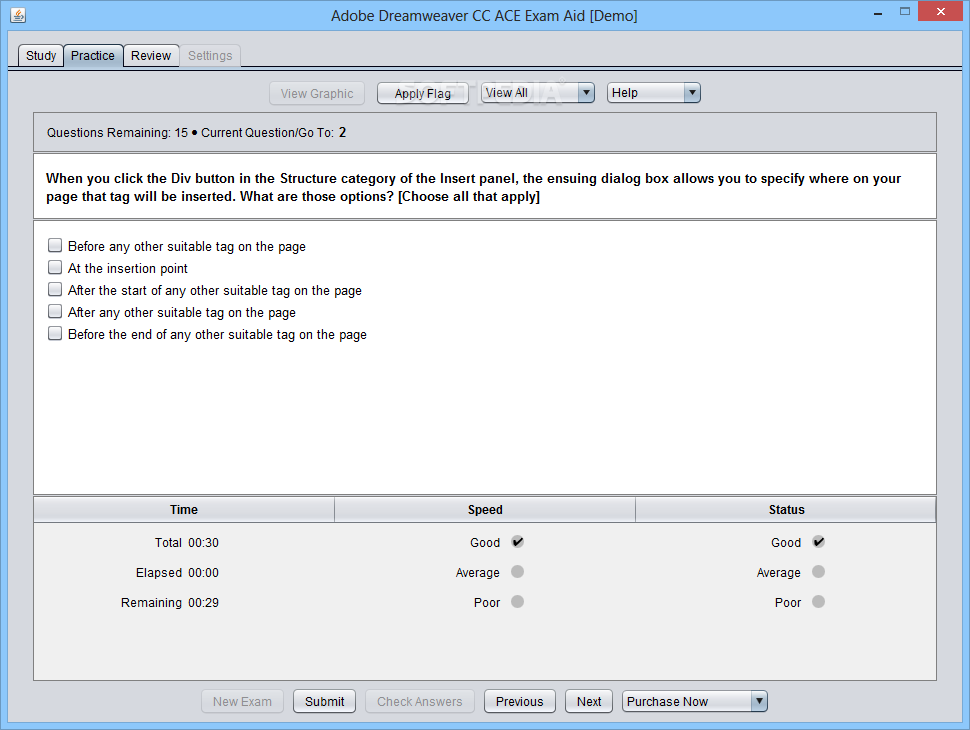This screenshot has height=730, width=970.
Task: Enable 'Before the end of any other suitable tag'
Action: [55, 333]
